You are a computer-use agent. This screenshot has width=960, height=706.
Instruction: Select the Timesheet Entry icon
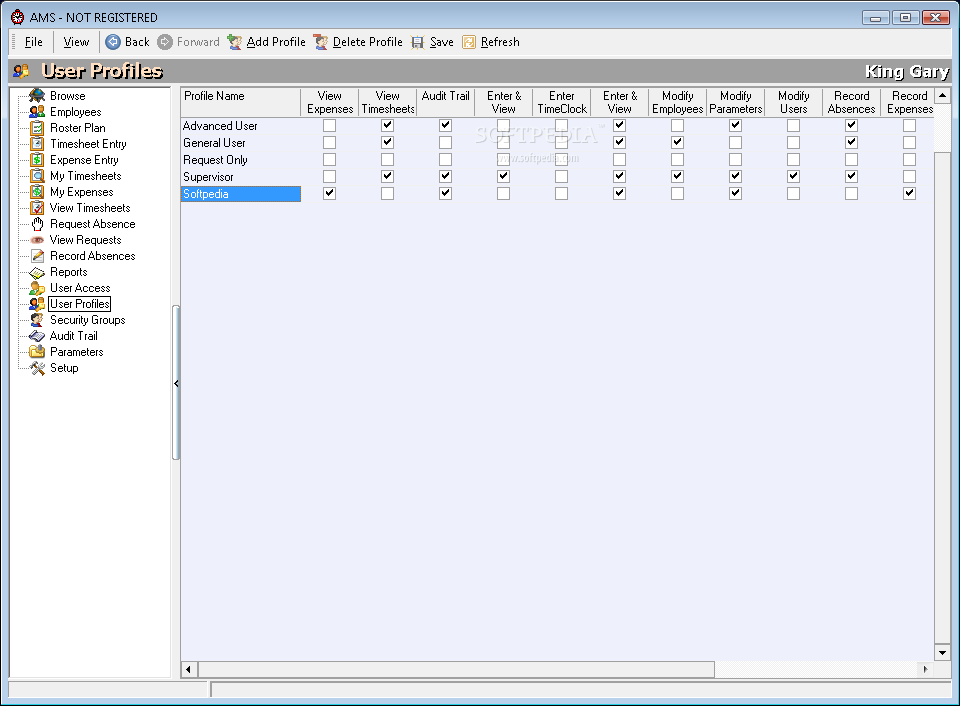[x=37, y=143]
